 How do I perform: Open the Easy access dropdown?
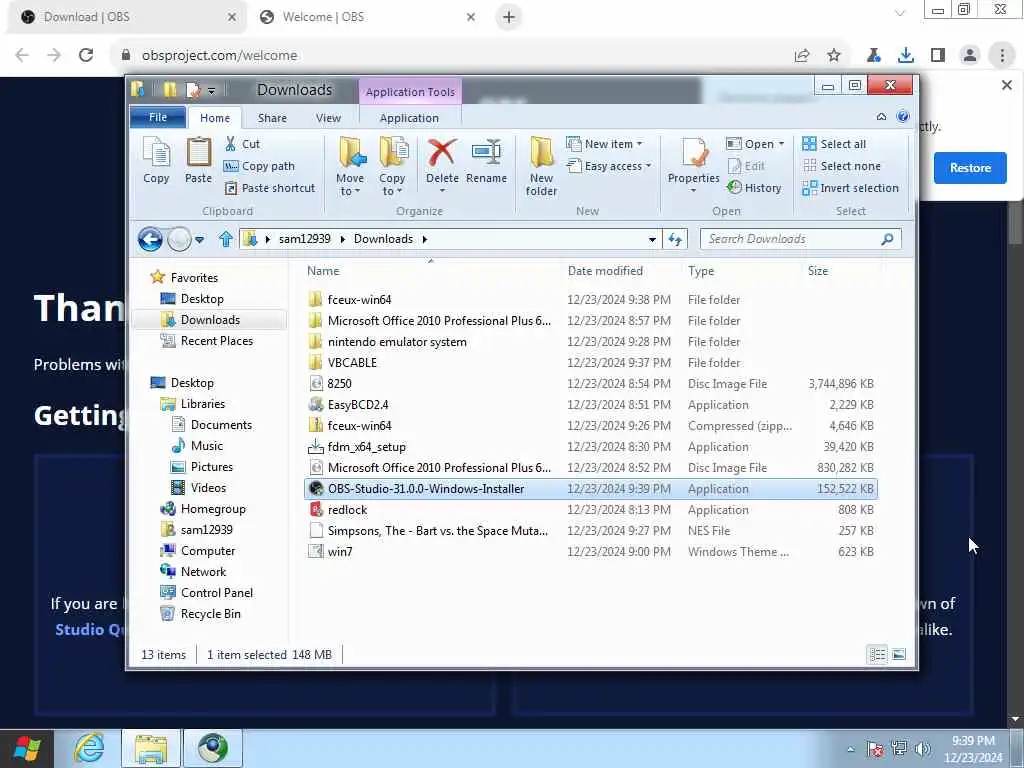tap(609, 166)
